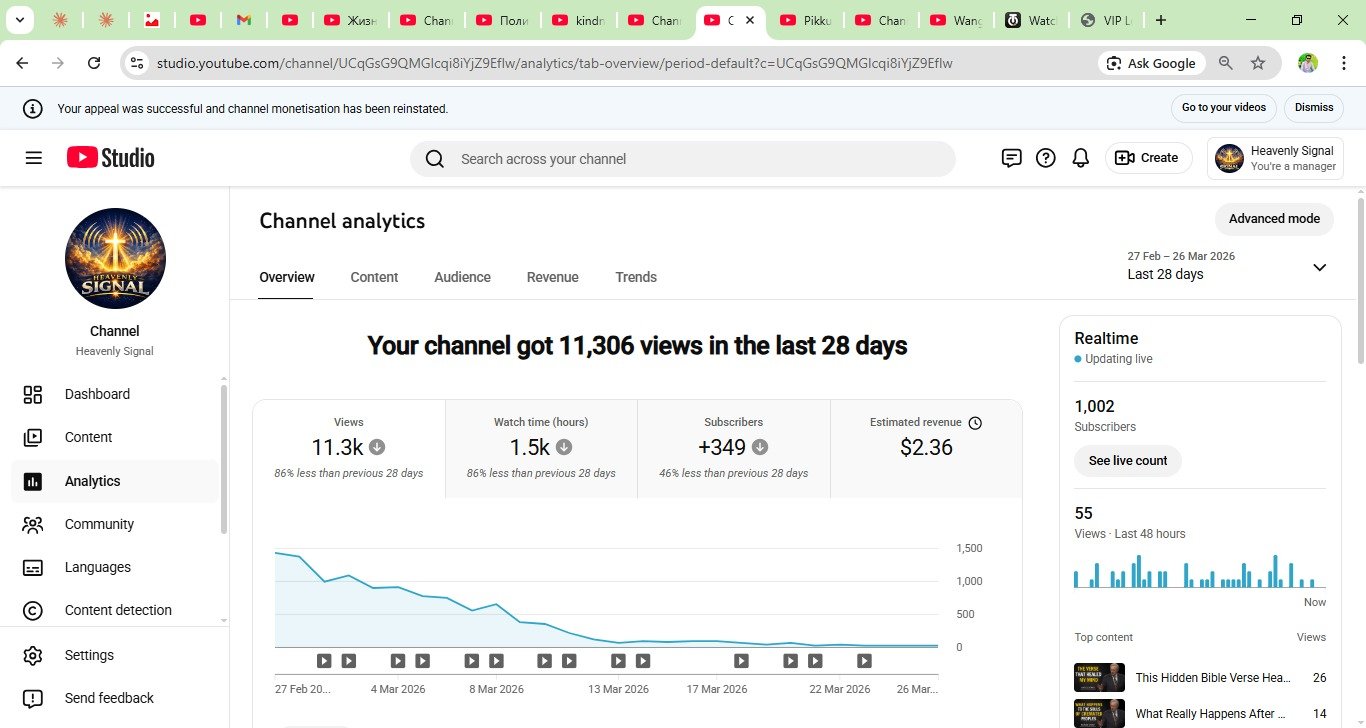Select the Watch time (hours) metric card
Image resolution: width=1366 pixels, height=728 pixels.
coord(541,448)
